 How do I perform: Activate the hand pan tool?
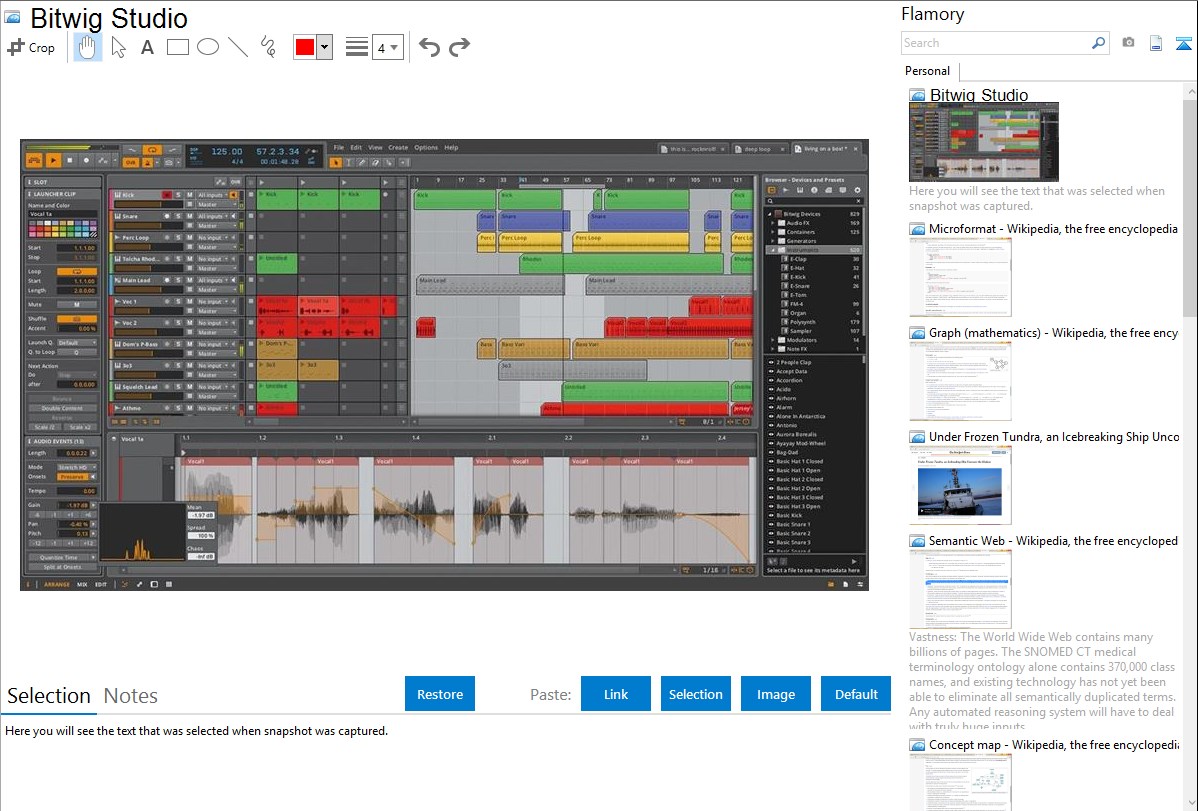(x=87, y=47)
